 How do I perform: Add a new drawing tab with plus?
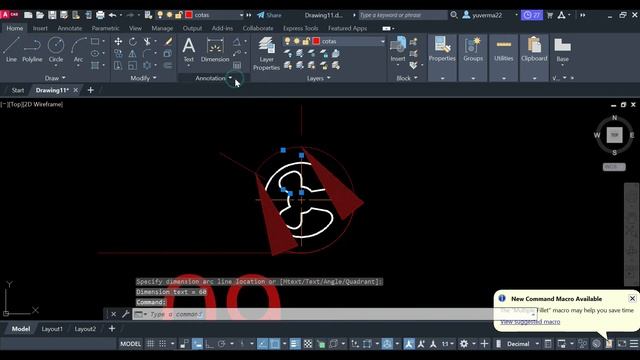point(91,90)
